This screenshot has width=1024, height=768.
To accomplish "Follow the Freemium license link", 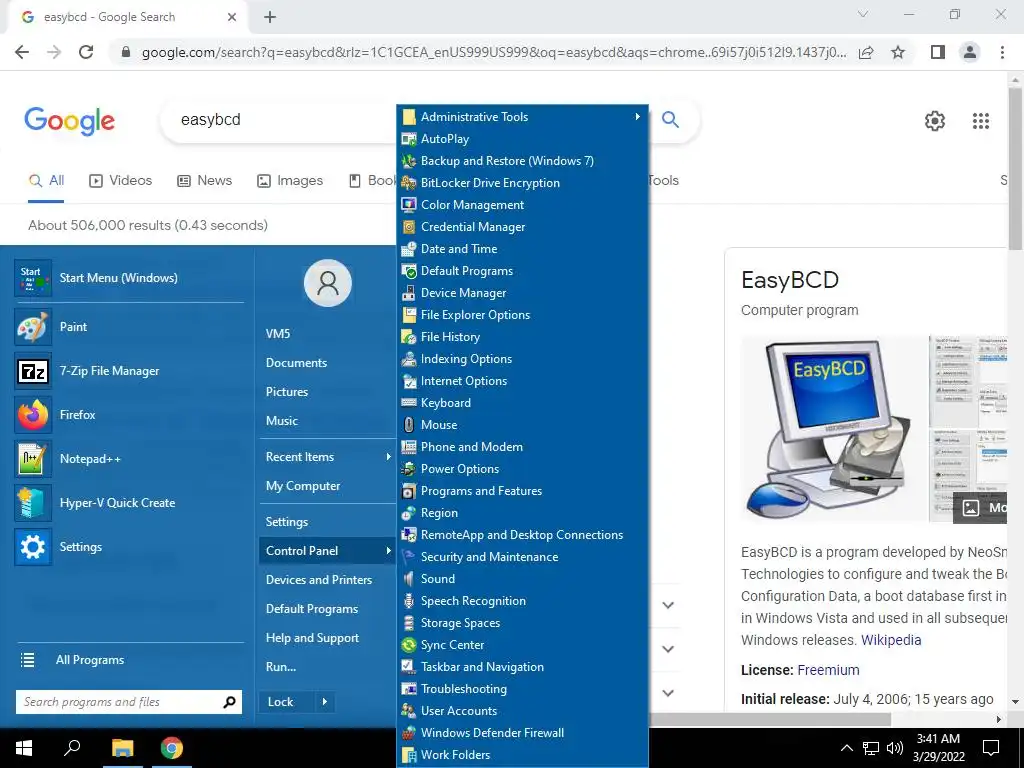I will click(828, 671).
